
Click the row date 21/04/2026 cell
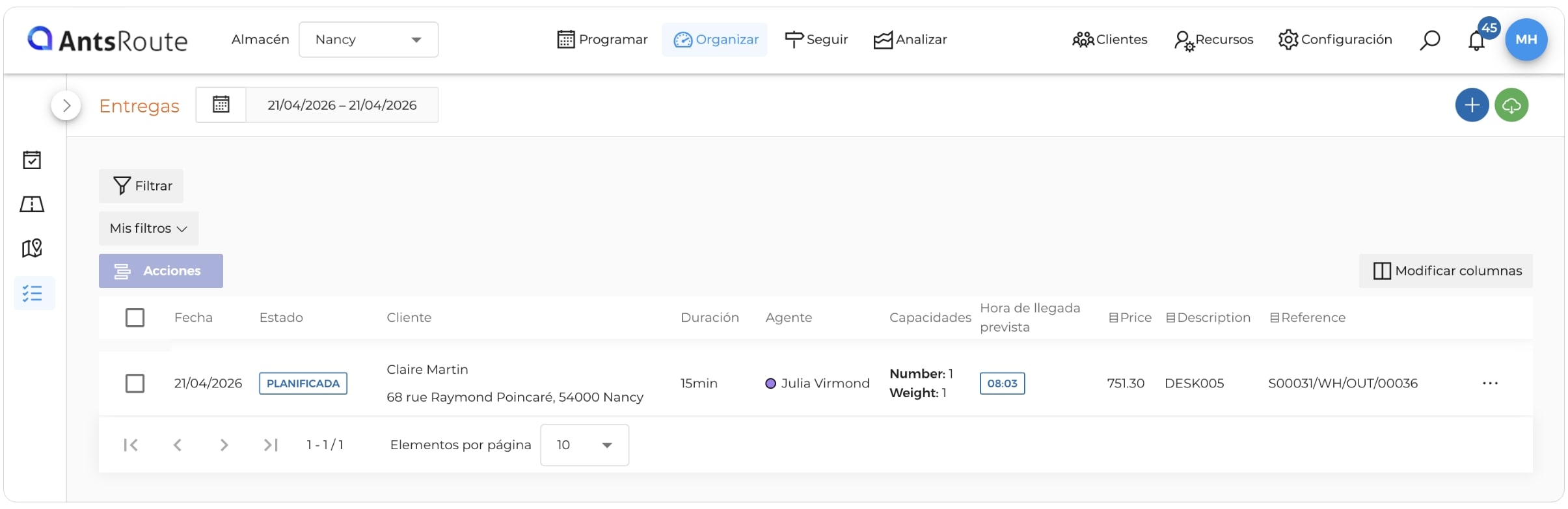[x=208, y=384]
